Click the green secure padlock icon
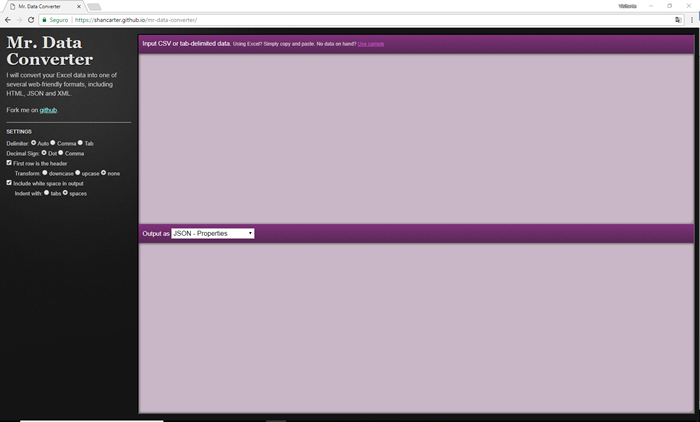Viewport: 700px width, 422px height. coord(44,20)
